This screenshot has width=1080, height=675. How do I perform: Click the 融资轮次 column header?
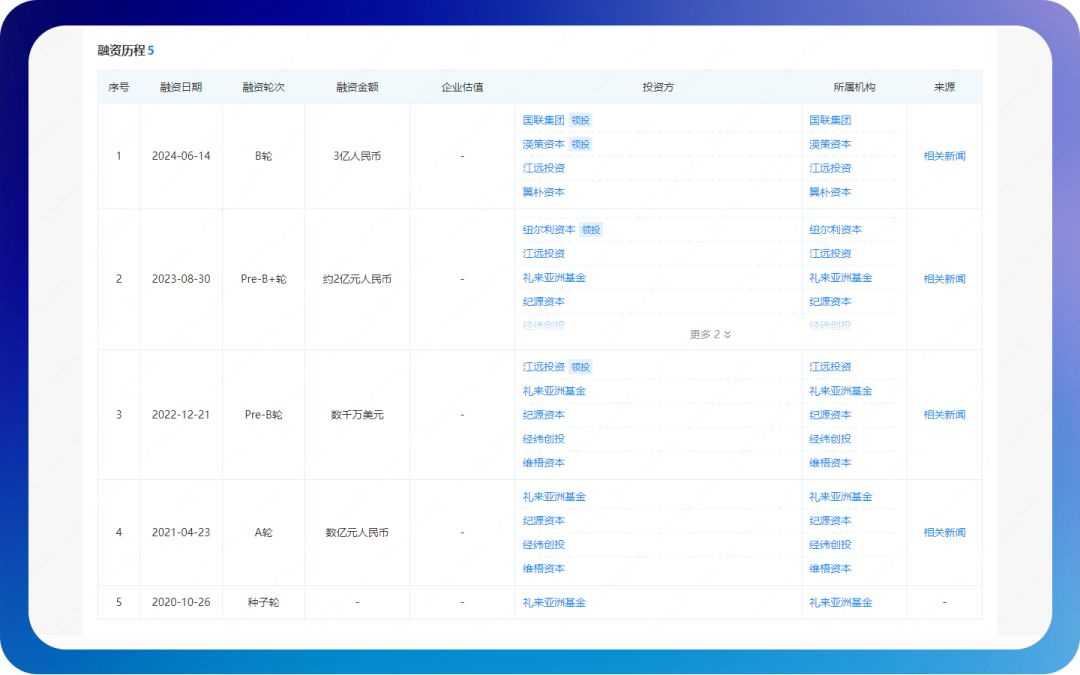(x=263, y=87)
